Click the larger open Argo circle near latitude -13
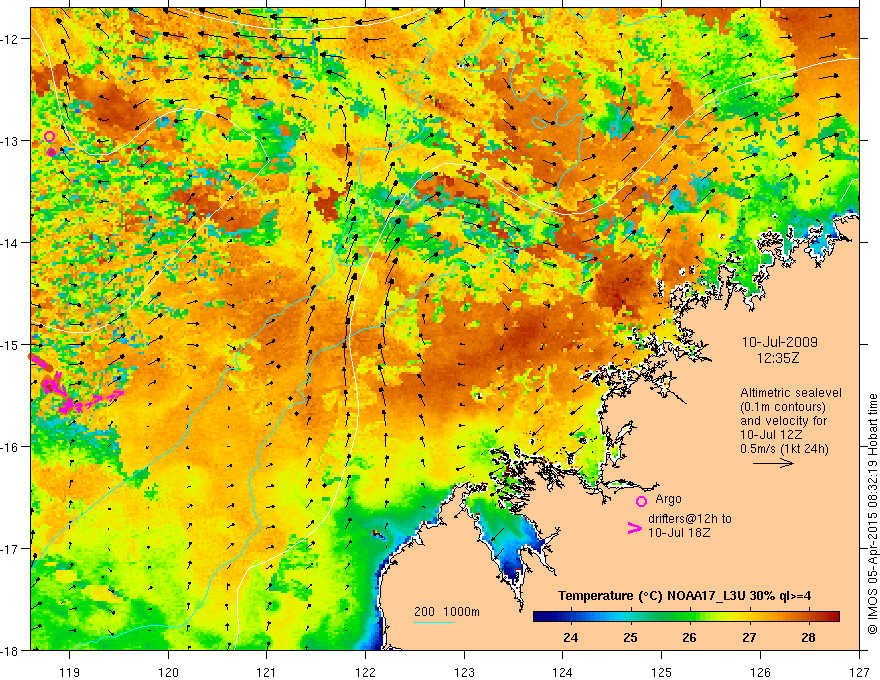The width and height of the screenshot is (880, 680). (49, 136)
